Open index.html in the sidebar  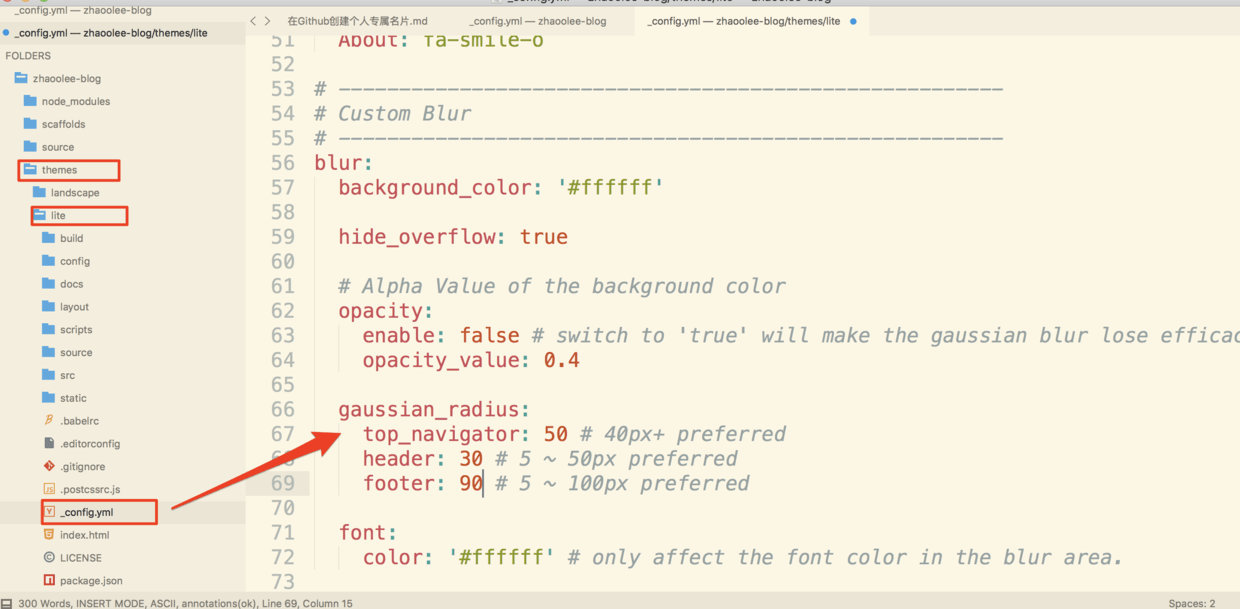84,535
